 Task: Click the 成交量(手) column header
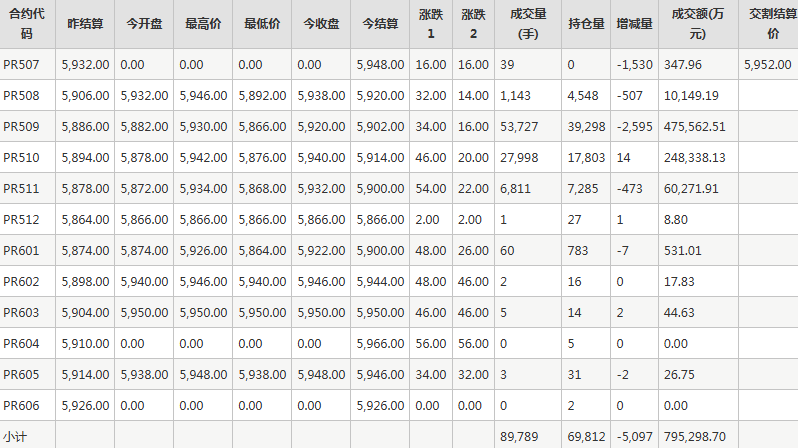528,24
